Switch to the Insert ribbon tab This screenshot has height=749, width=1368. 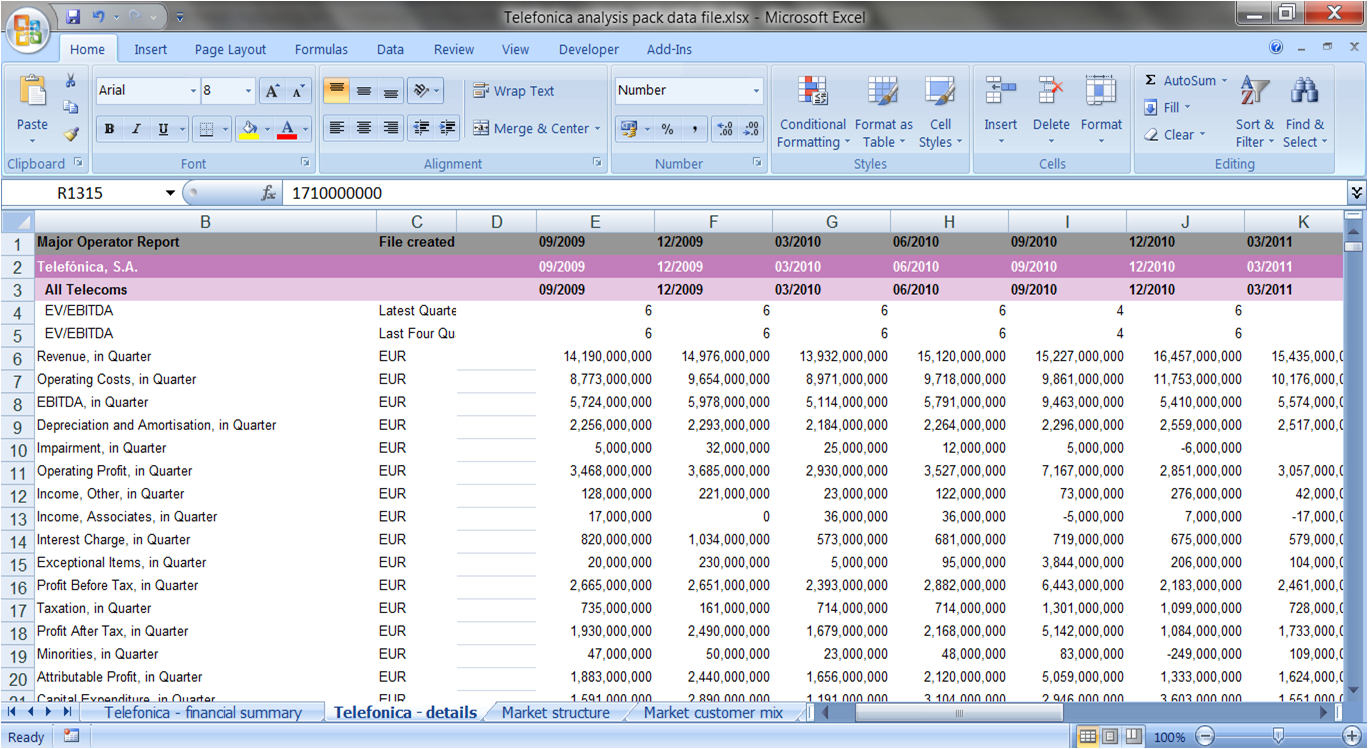151,49
